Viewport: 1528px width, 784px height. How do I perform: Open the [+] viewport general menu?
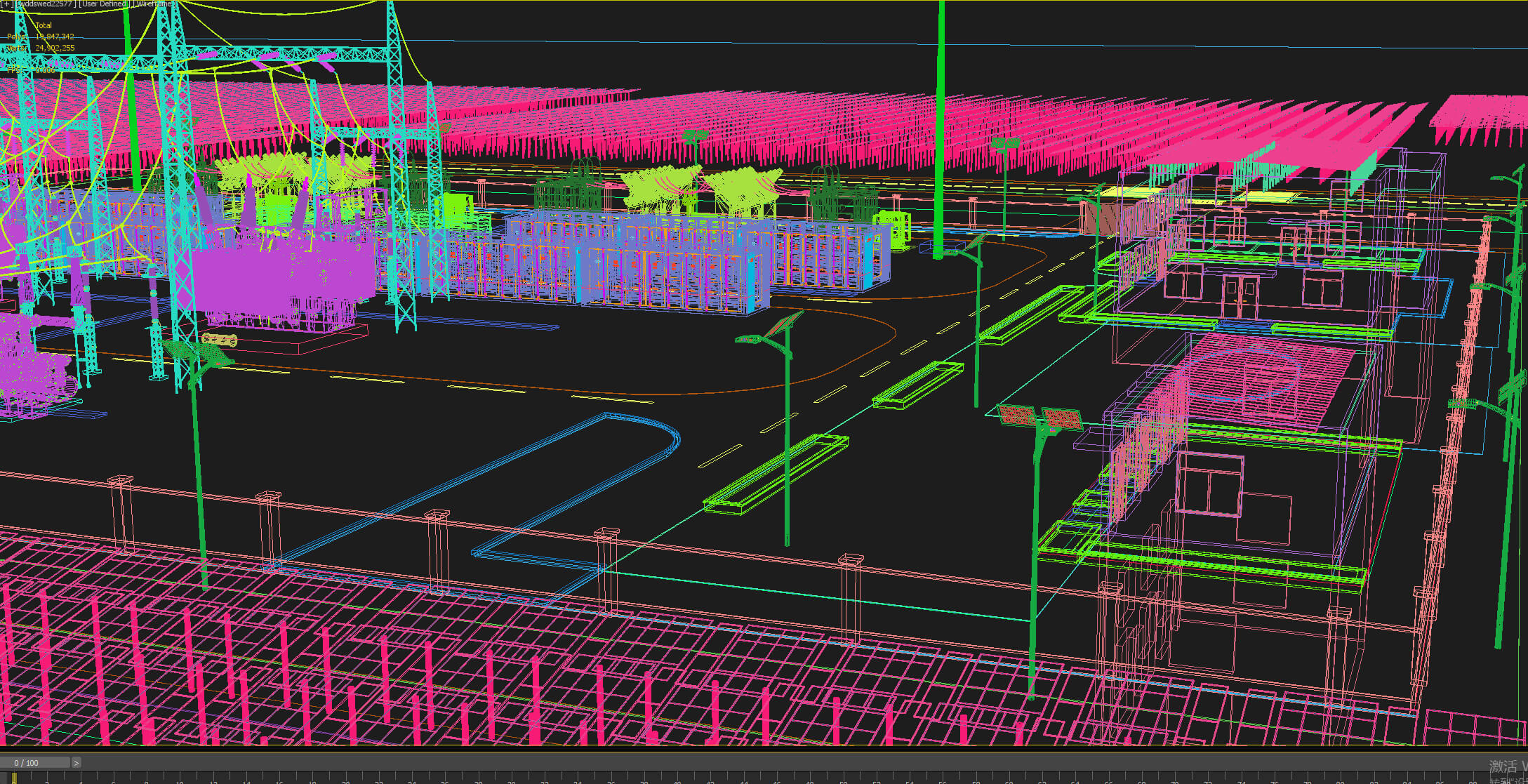[6, 4]
